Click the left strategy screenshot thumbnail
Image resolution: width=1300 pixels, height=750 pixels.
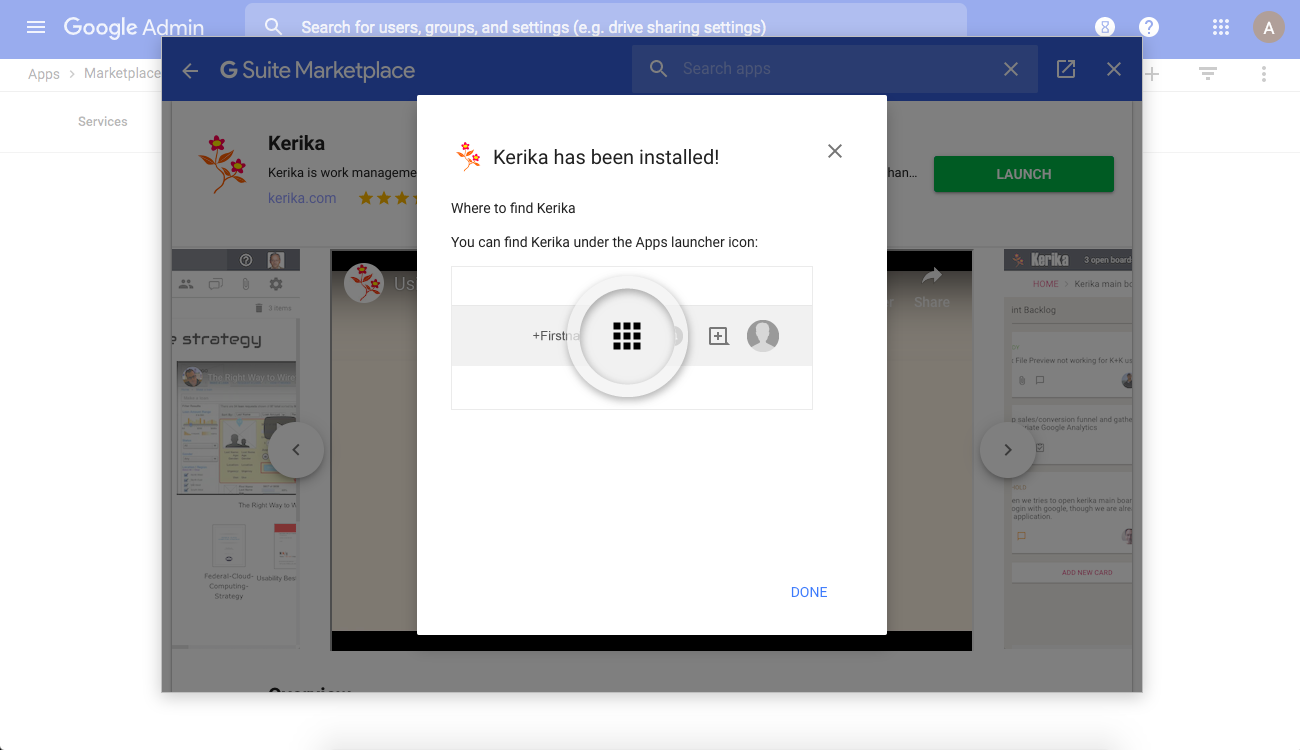[x=234, y=448]
